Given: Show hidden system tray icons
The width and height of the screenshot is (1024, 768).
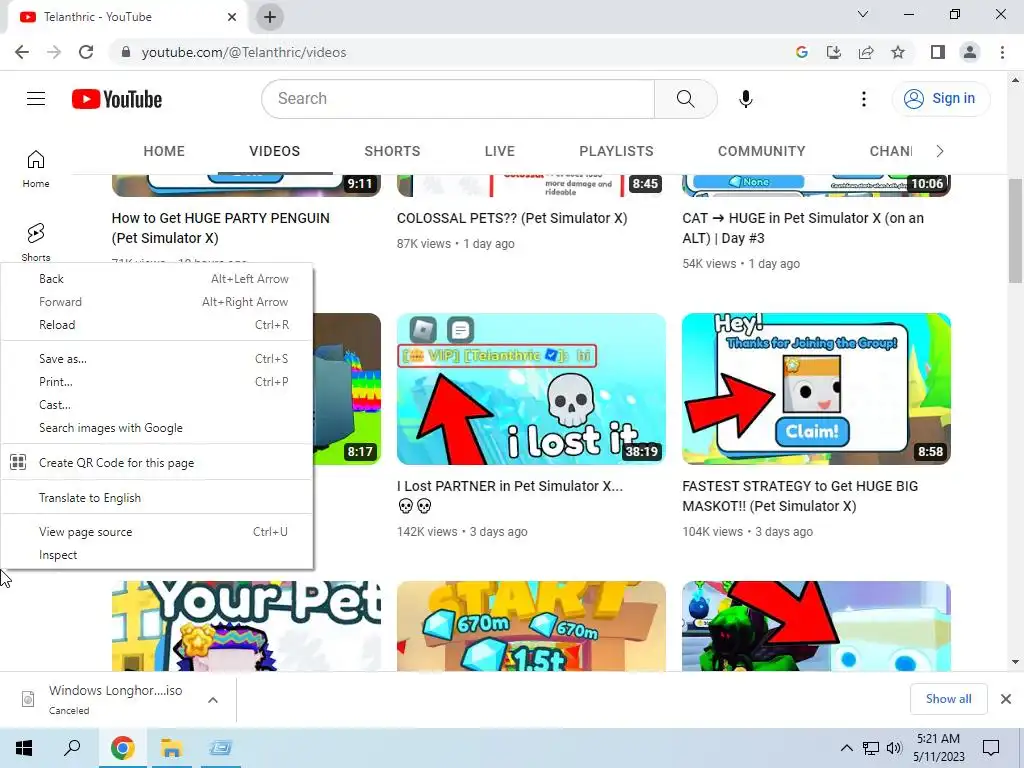Looking at the screenshot, I should tap(846, 748).
